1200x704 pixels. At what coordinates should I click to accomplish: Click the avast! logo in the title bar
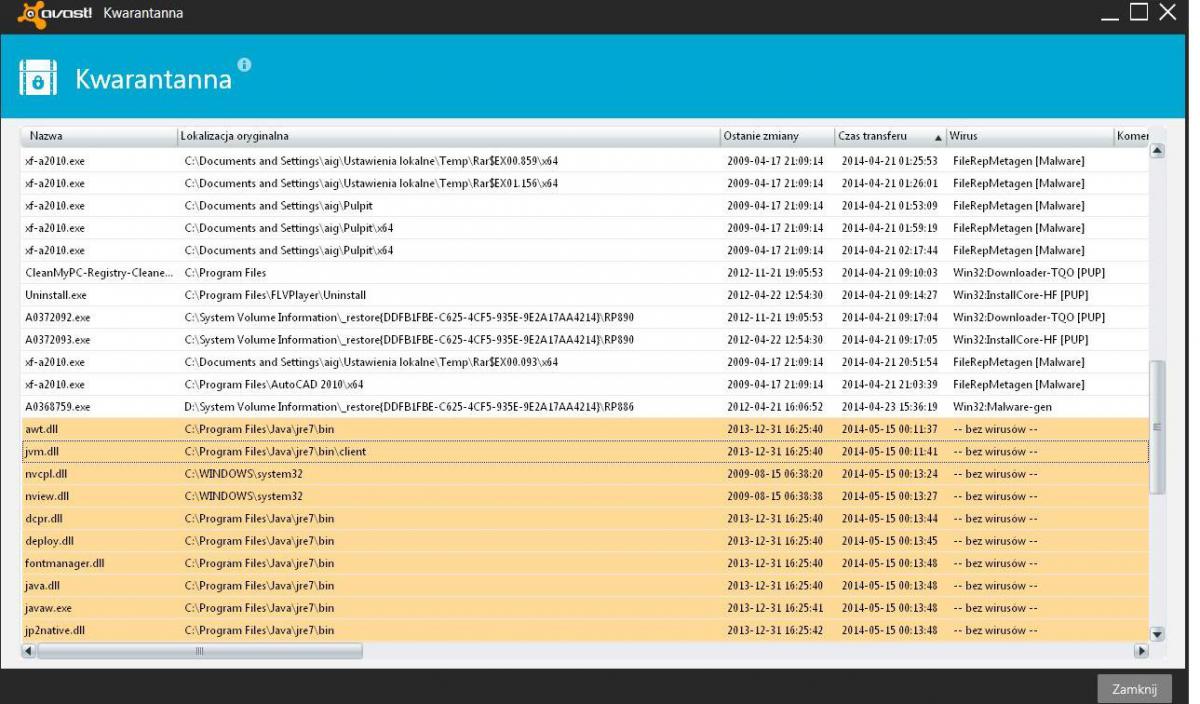pyautogui.click(x=55, y=13)
